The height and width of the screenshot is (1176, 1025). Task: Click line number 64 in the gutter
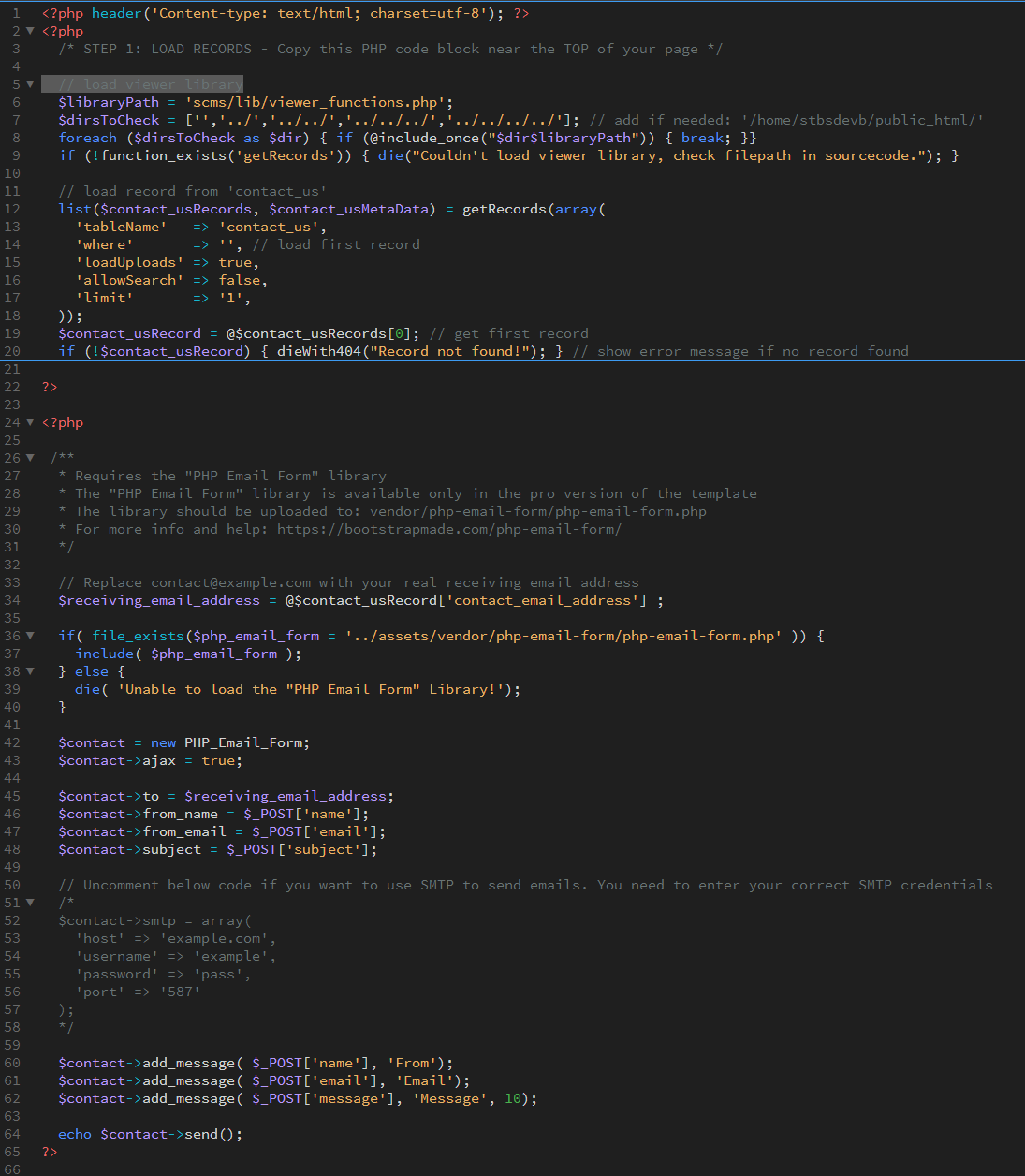click(x=12, y=1134)
